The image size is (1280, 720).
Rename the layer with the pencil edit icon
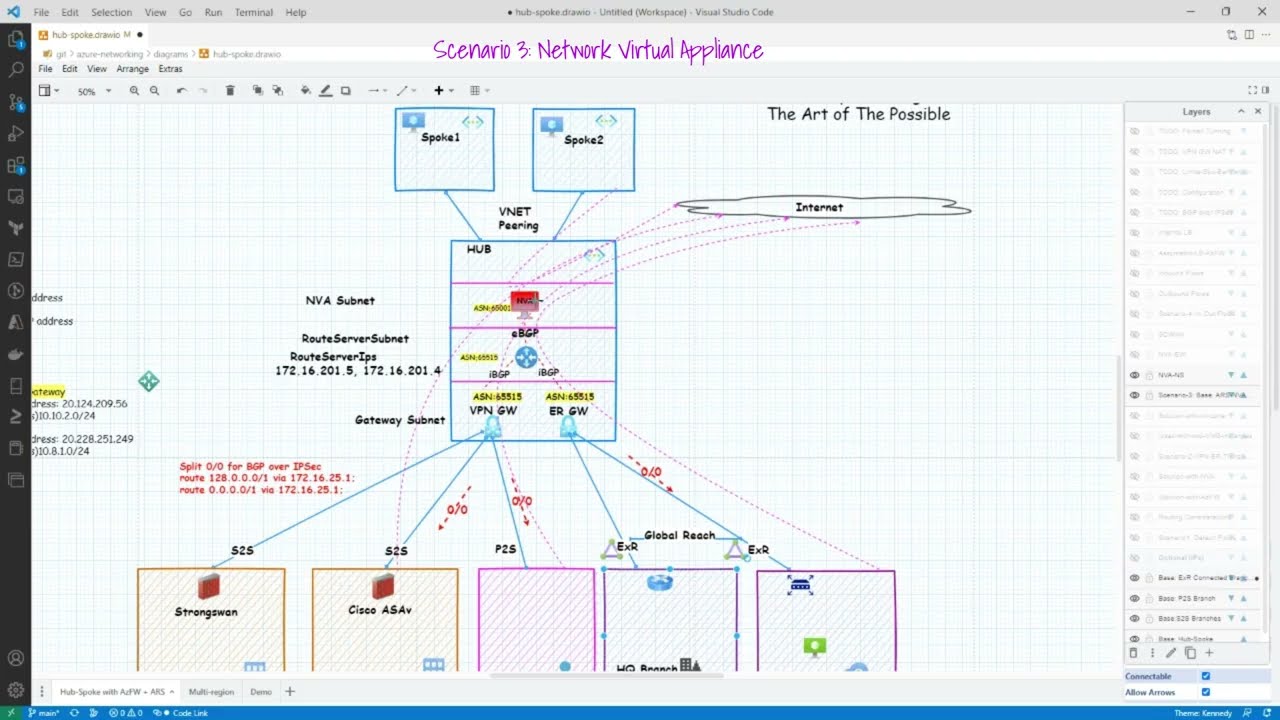(1171, 653)
